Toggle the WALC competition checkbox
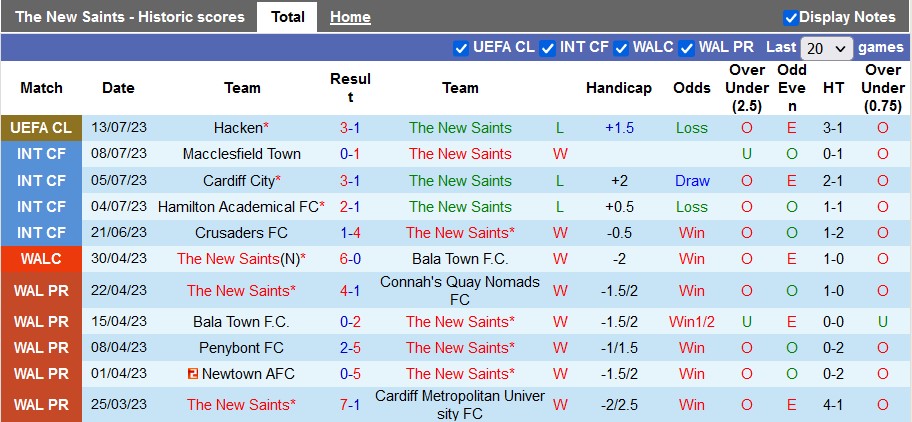Image resolution: width=912 pixels, height=422 pixels. [x=621, y=48]
